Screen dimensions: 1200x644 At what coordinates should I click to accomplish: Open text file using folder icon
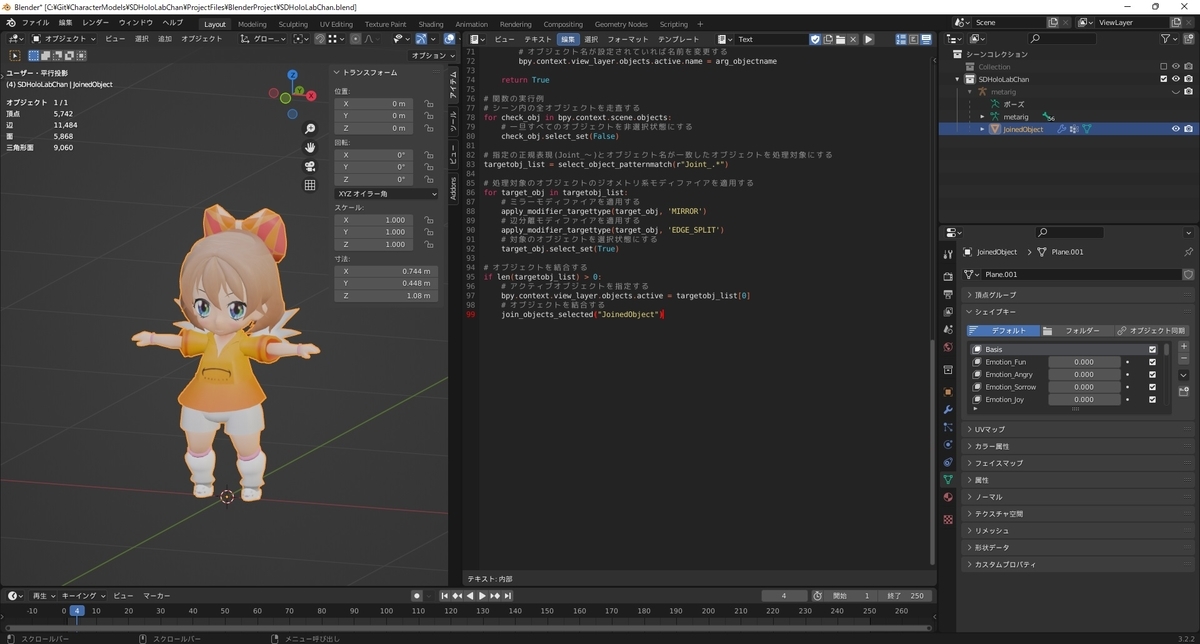coord(841,39)
